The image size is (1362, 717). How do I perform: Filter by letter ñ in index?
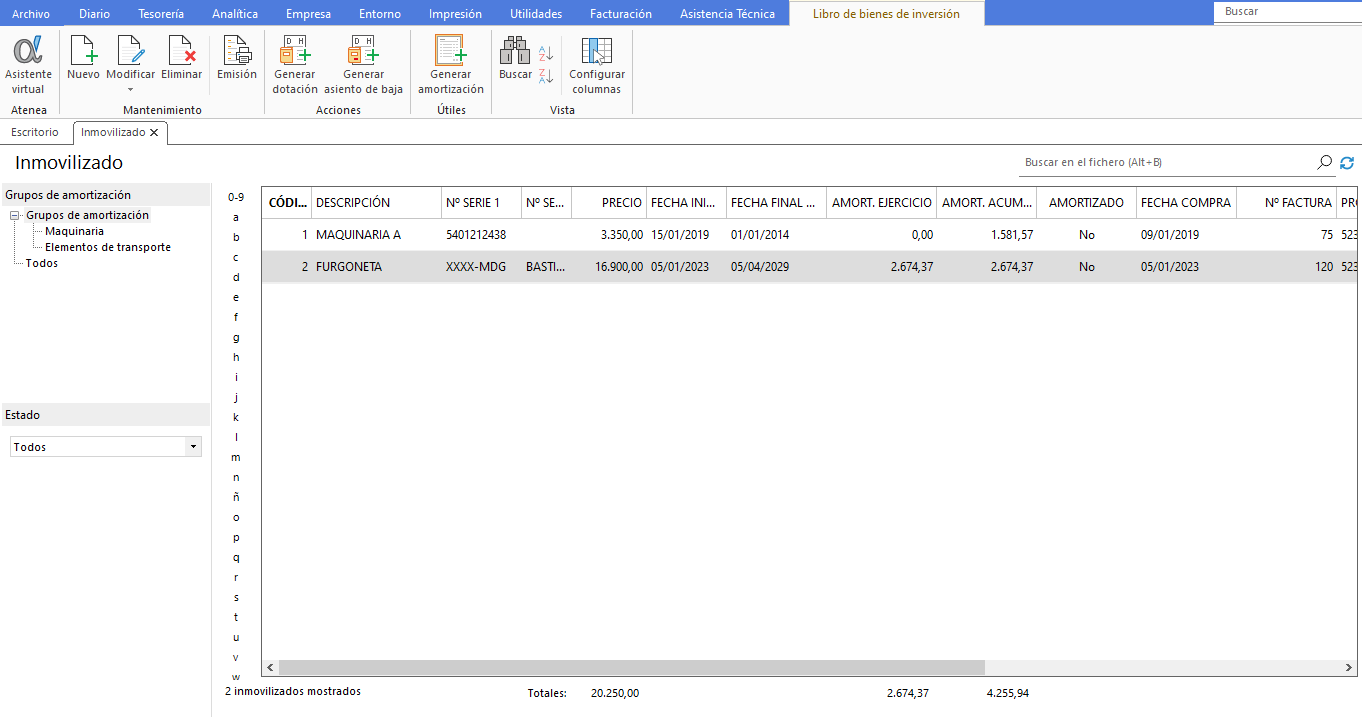(x=236, y=497)
